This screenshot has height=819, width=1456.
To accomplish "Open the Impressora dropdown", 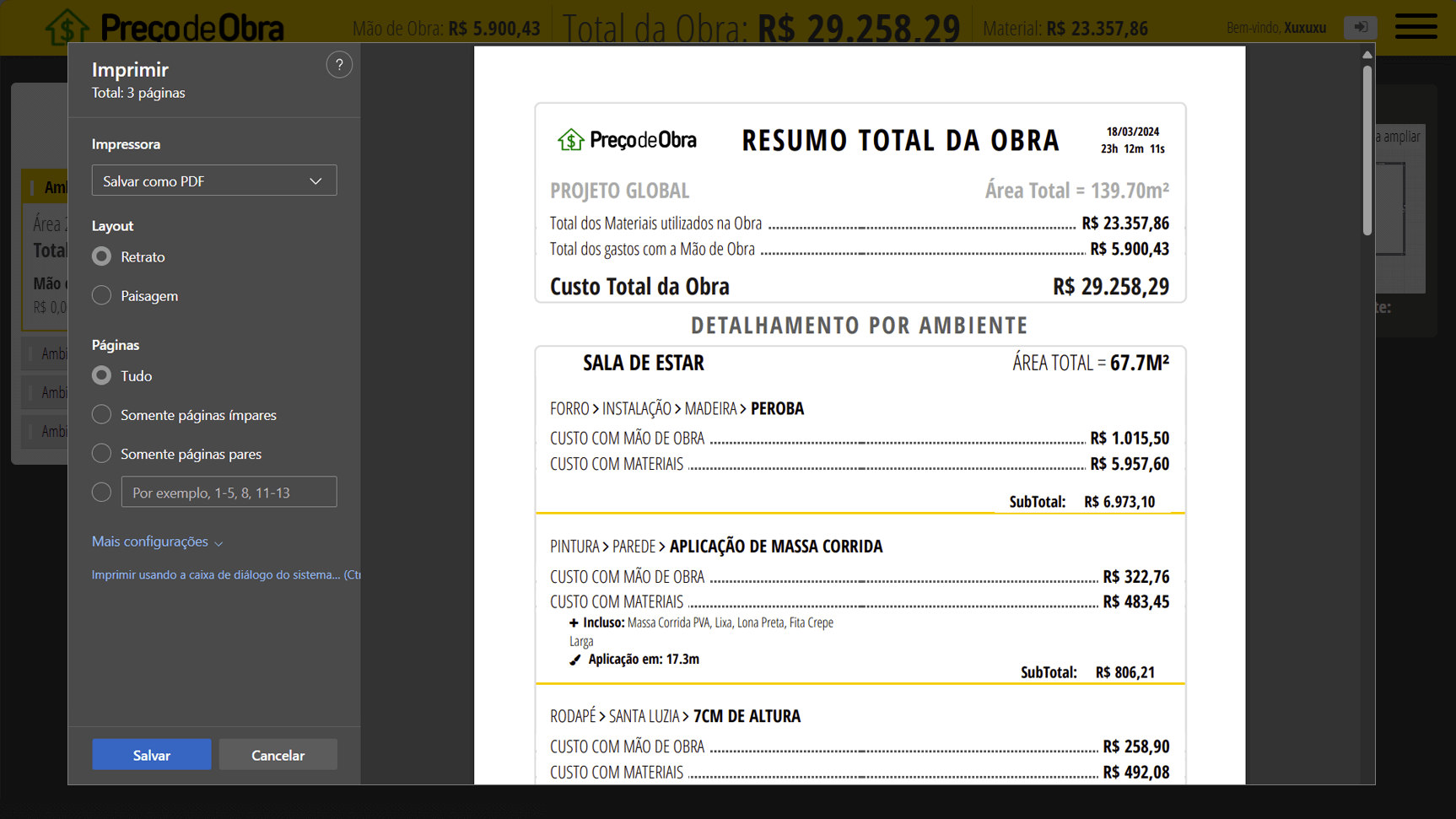I will click(213, 180).
